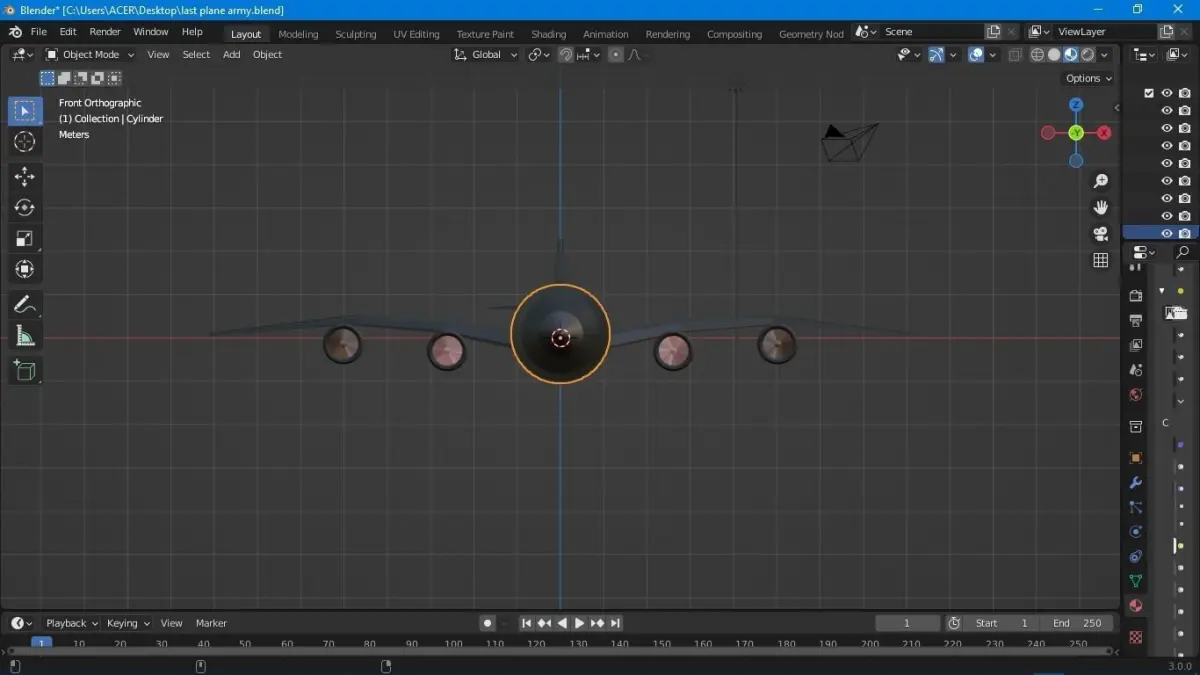Click the jump to start frame button
The image size is (1200, 675).
pyautogui.click(x=526, y=623)
